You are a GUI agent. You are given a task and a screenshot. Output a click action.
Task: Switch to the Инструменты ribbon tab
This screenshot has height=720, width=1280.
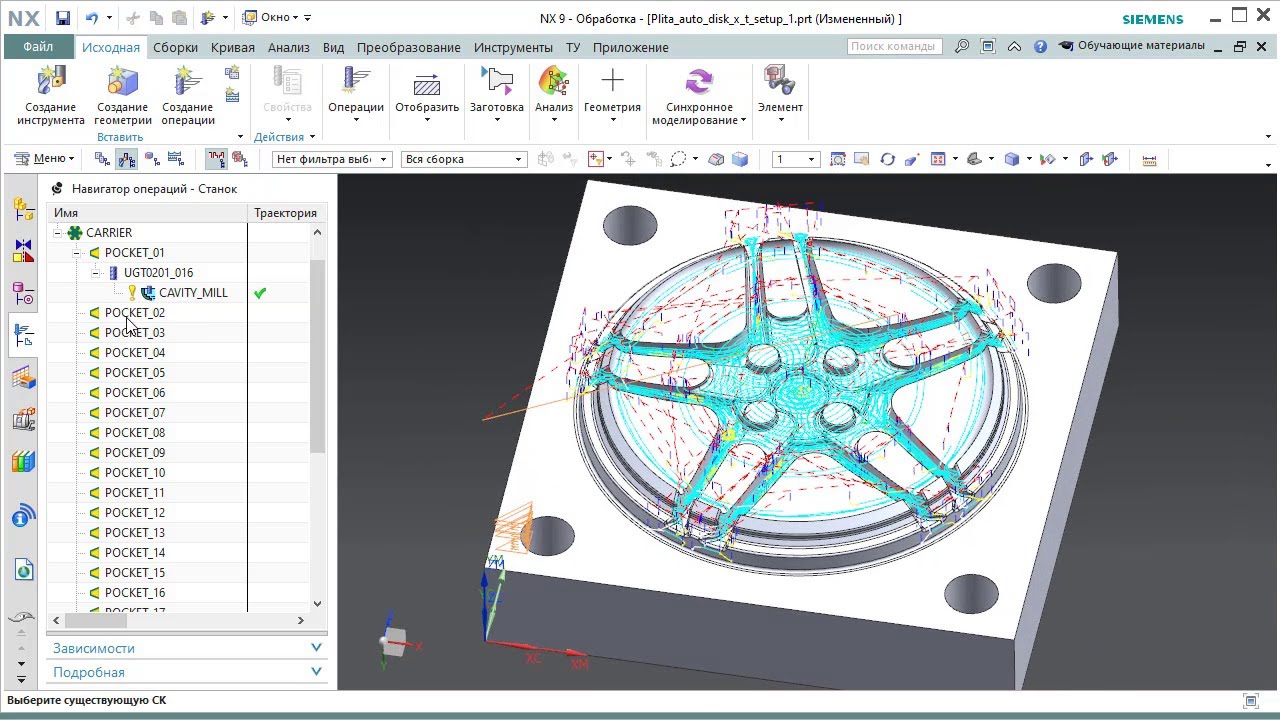click(x=513, y=47)
